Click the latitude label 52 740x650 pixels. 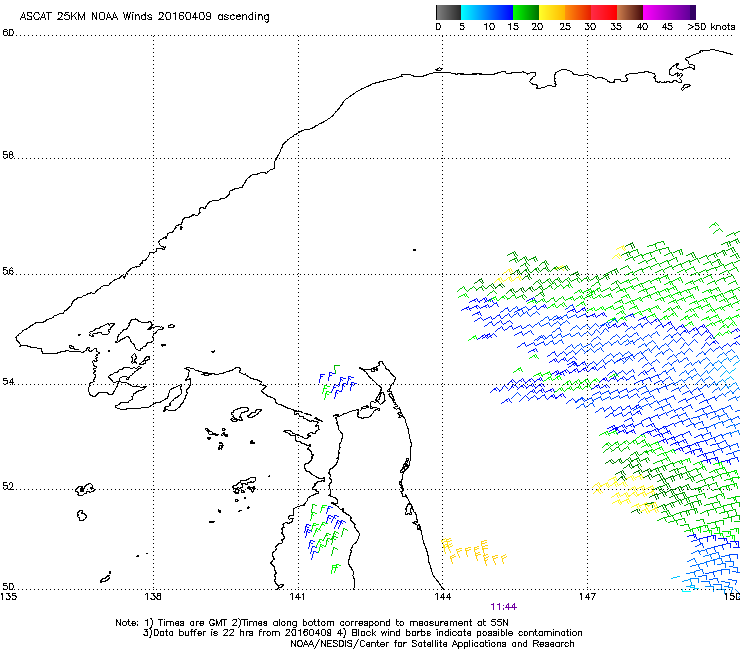[8, 486]
